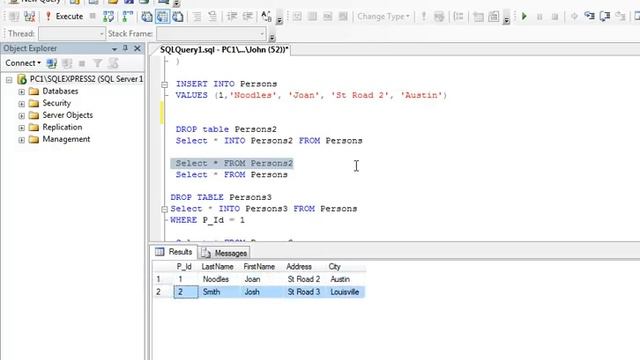
Task: Start debugging with green play icon
Action: click(524, 16)
